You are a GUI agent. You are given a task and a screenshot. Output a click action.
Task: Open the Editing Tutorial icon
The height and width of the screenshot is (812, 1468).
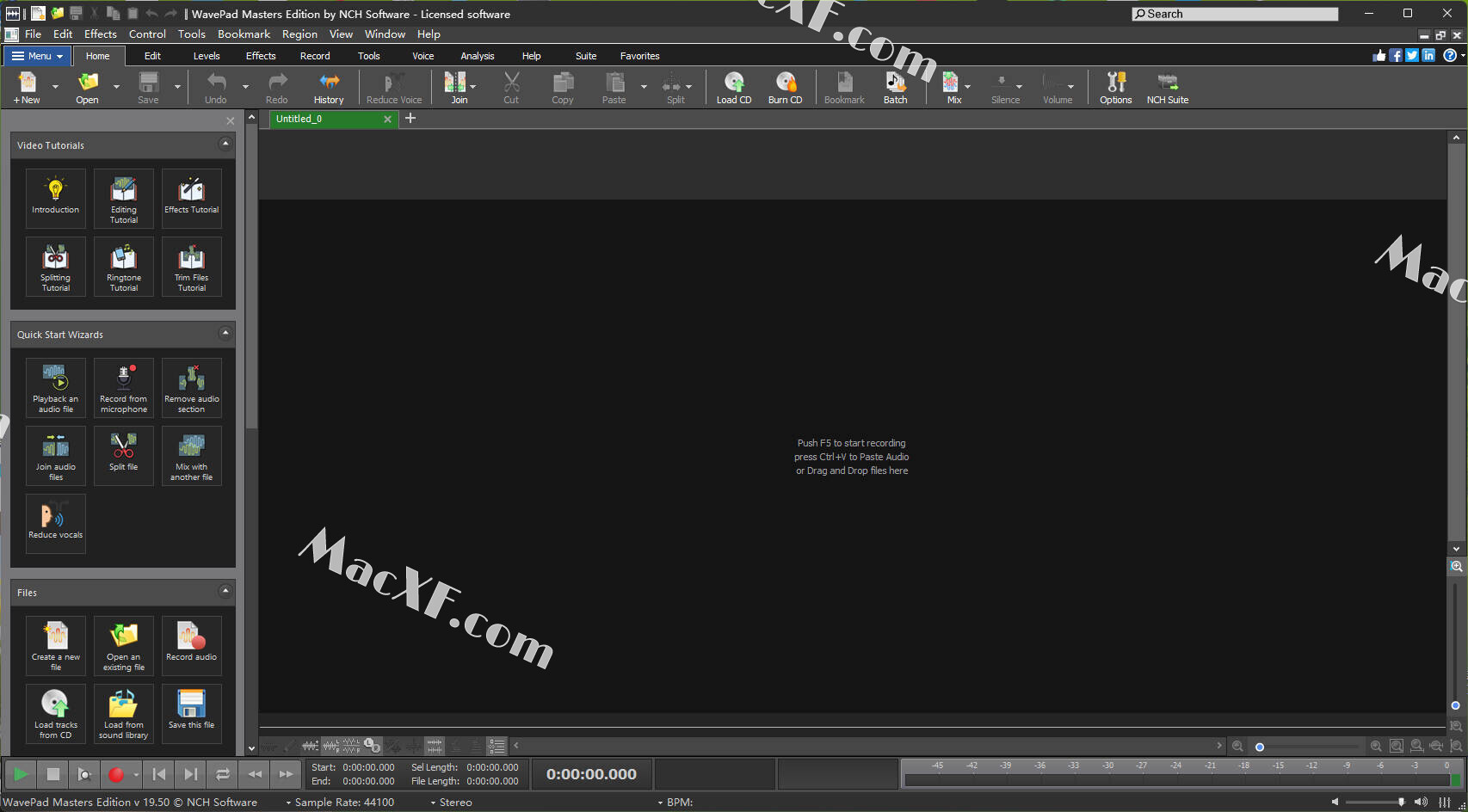coord(124,198)
